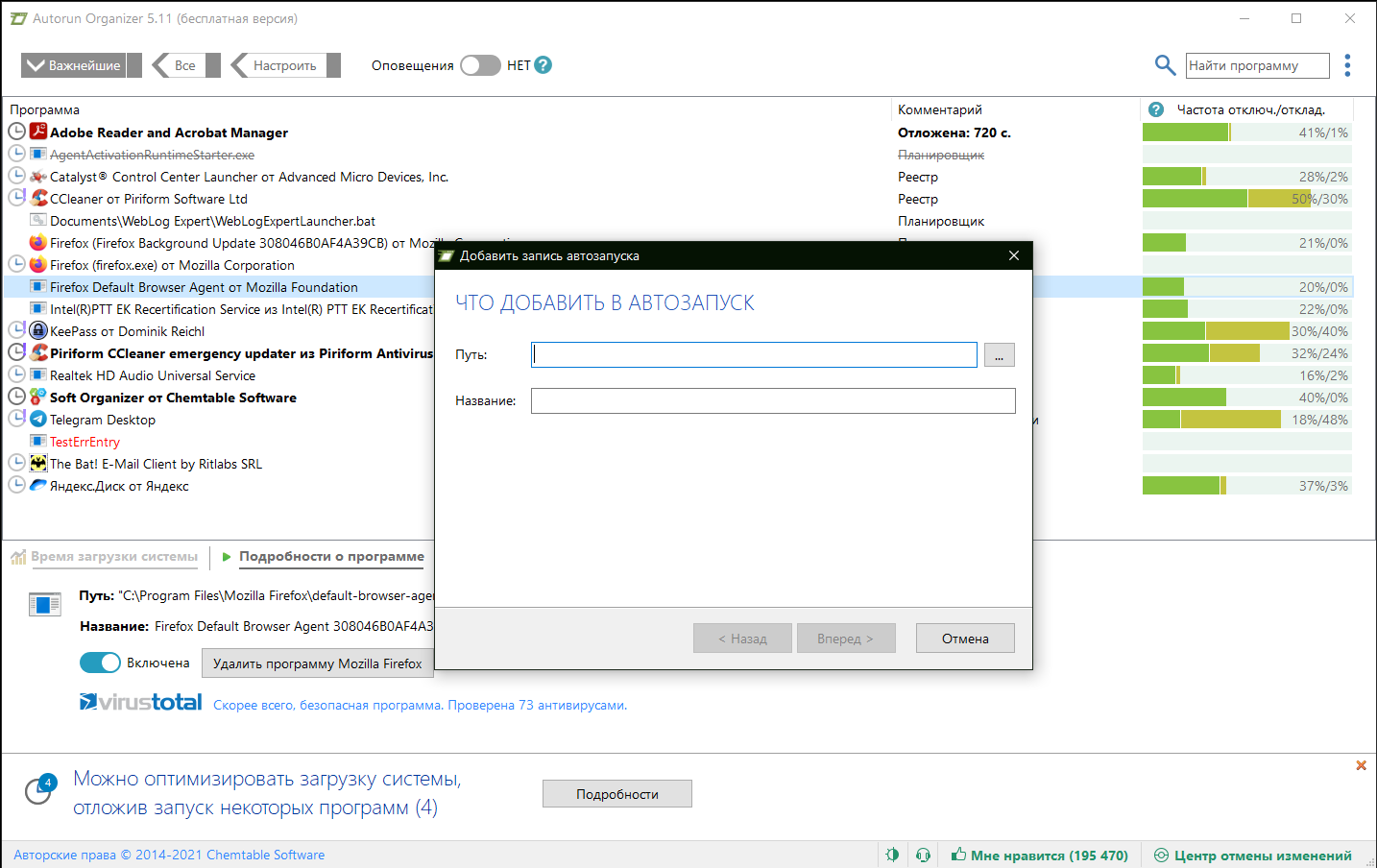Click the Программа column header
Viewport: 1377px width, 868px height.
point(44,109)
